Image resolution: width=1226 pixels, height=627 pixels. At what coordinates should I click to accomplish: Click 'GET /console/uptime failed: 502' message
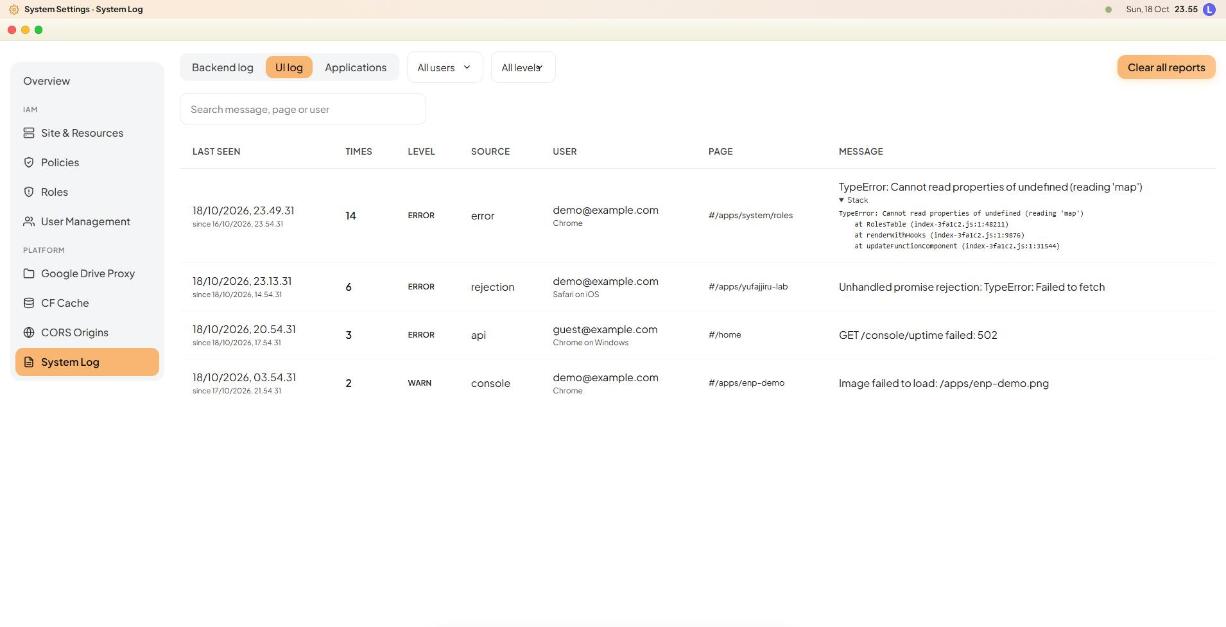(x=917, y=335)
